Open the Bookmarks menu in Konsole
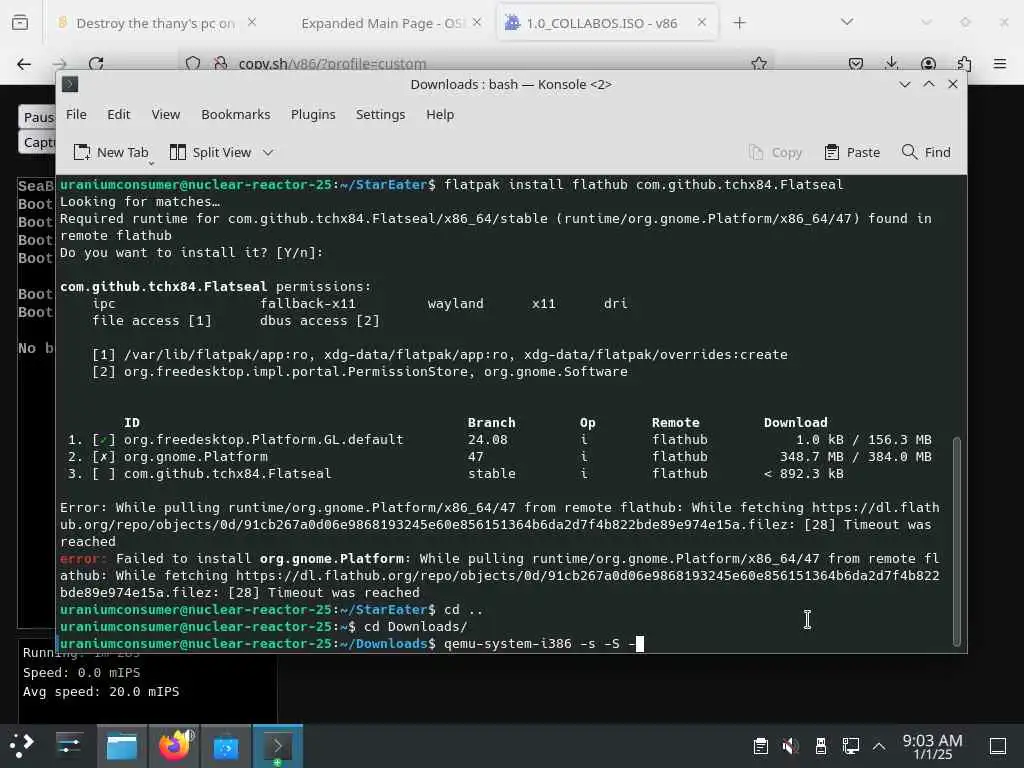The width and height of the screenshot is (1024, 768). pos(235,114)
